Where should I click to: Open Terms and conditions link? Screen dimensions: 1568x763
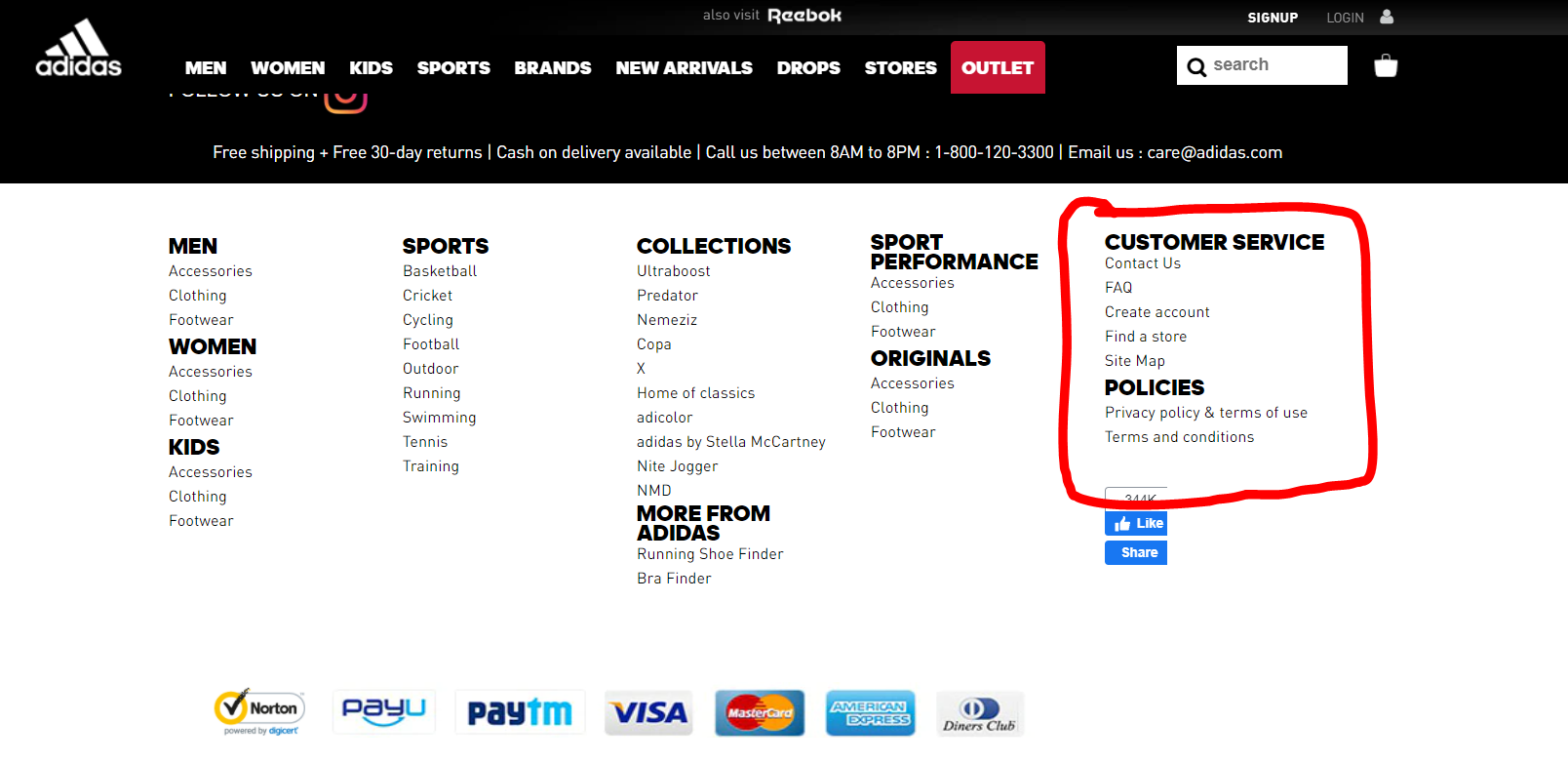[x=1180, y=437]
